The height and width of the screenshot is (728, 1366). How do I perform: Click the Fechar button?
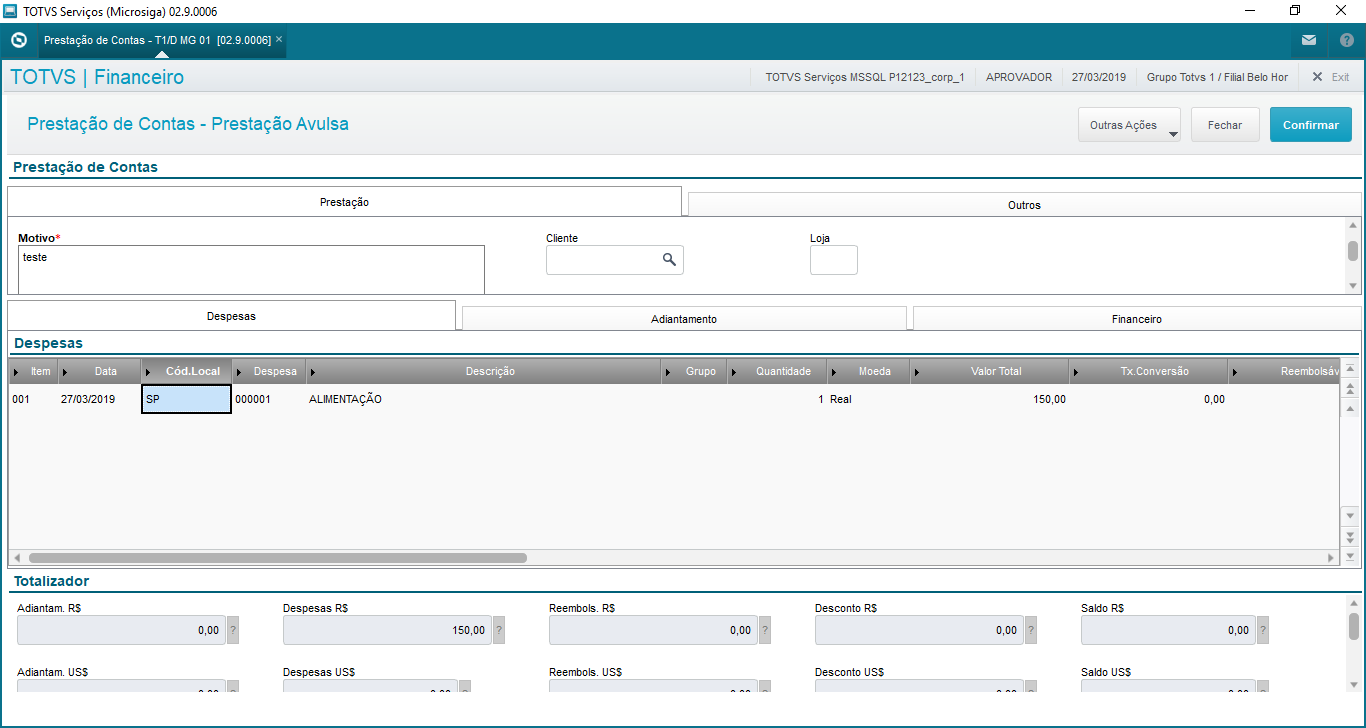pyautogui.click(x=1225, y=125)
